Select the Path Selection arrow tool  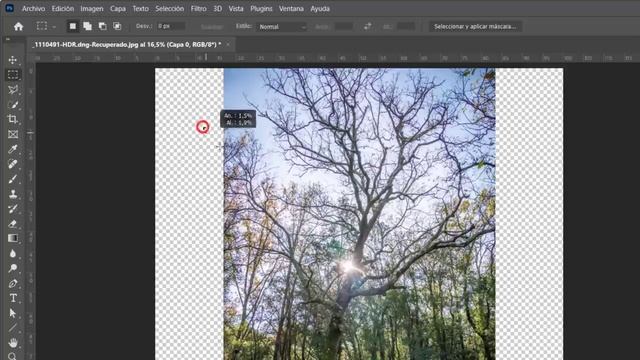click(13, 313)
